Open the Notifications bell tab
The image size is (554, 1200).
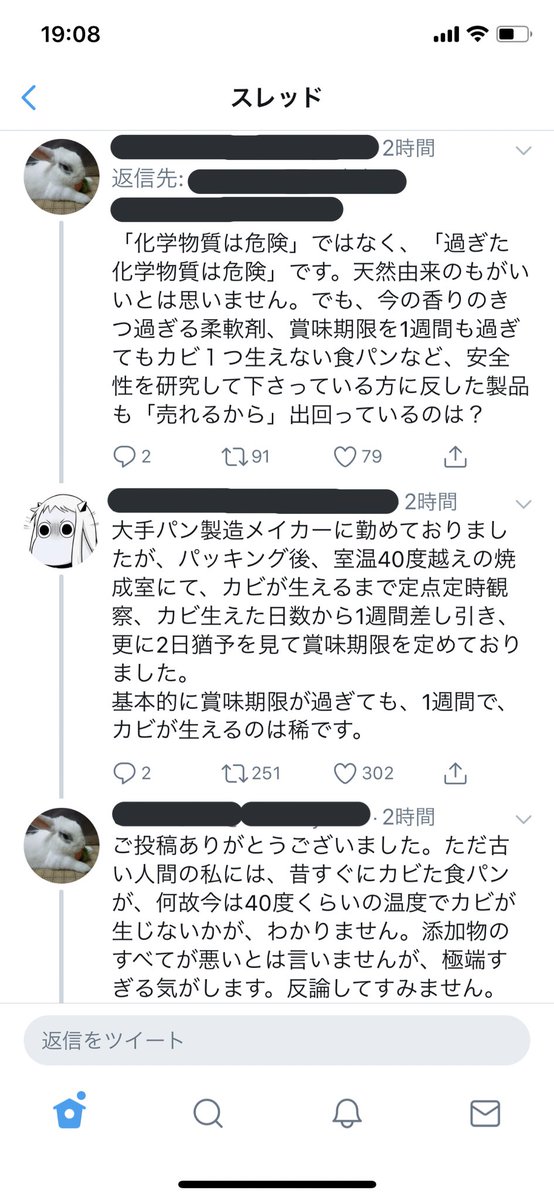point(347,1113)
